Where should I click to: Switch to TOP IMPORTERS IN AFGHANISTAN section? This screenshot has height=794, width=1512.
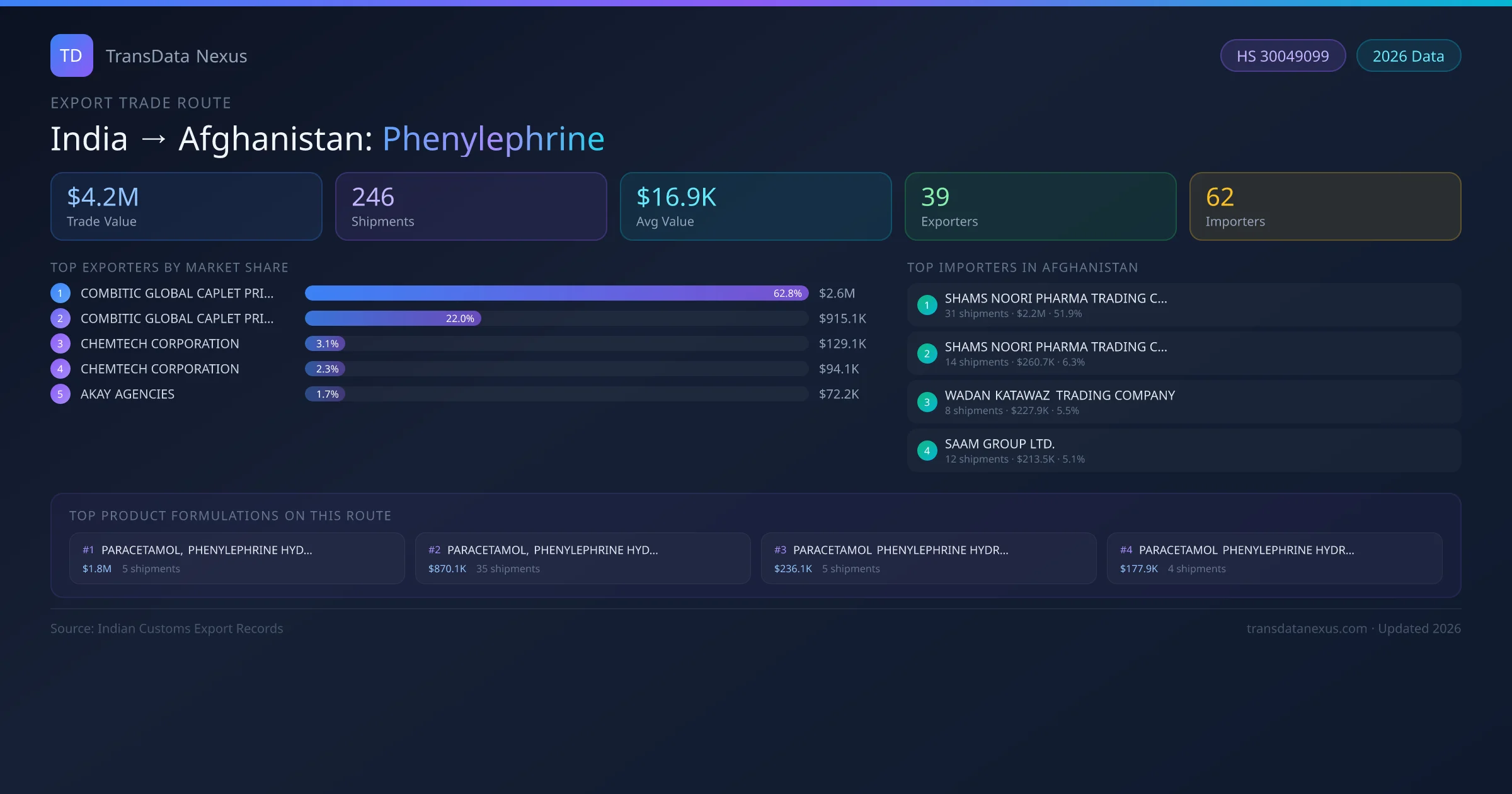pyautogui.click(x=1022, y=267)
